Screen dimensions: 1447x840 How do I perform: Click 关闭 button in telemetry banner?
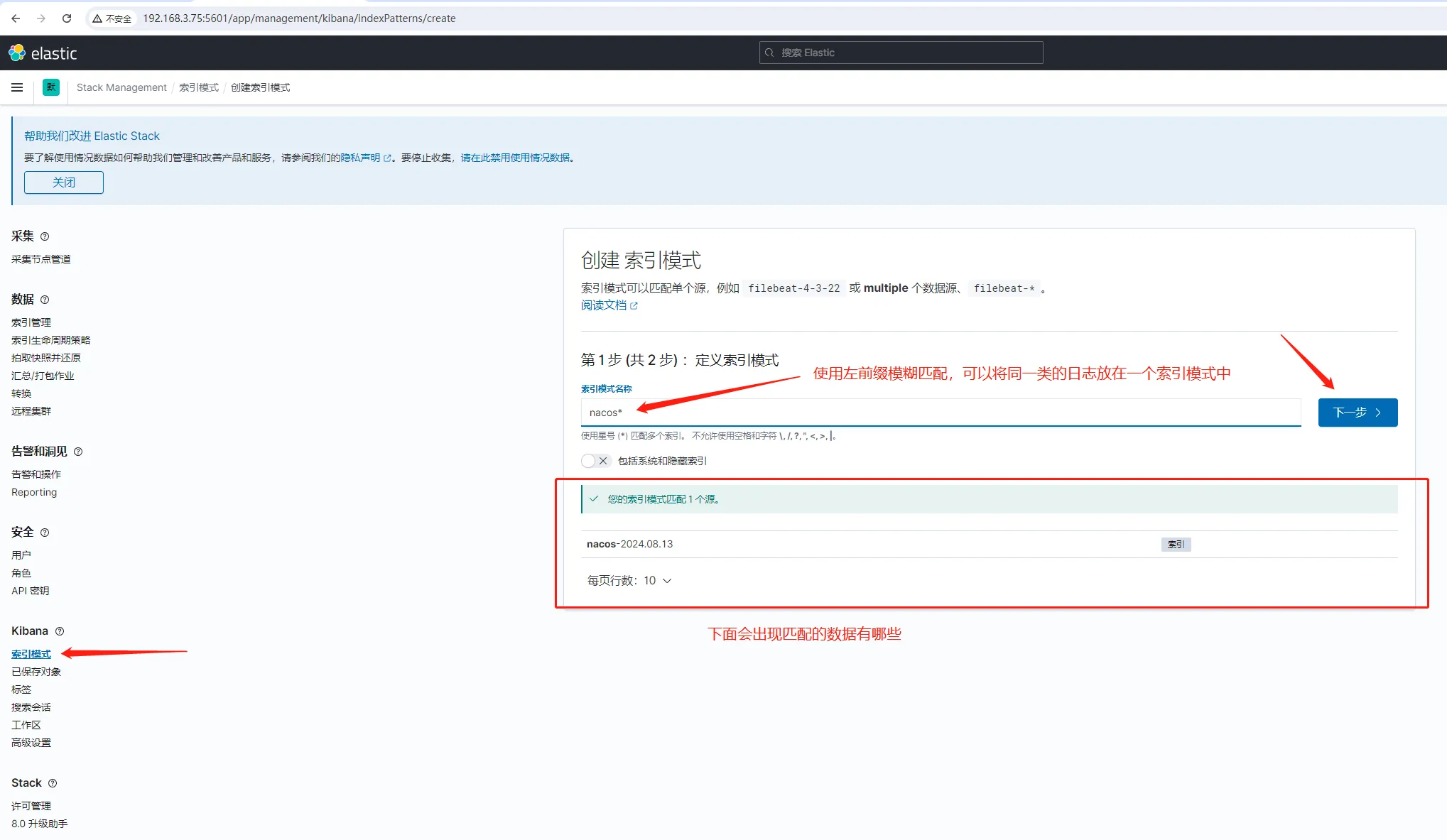(64, 182)
